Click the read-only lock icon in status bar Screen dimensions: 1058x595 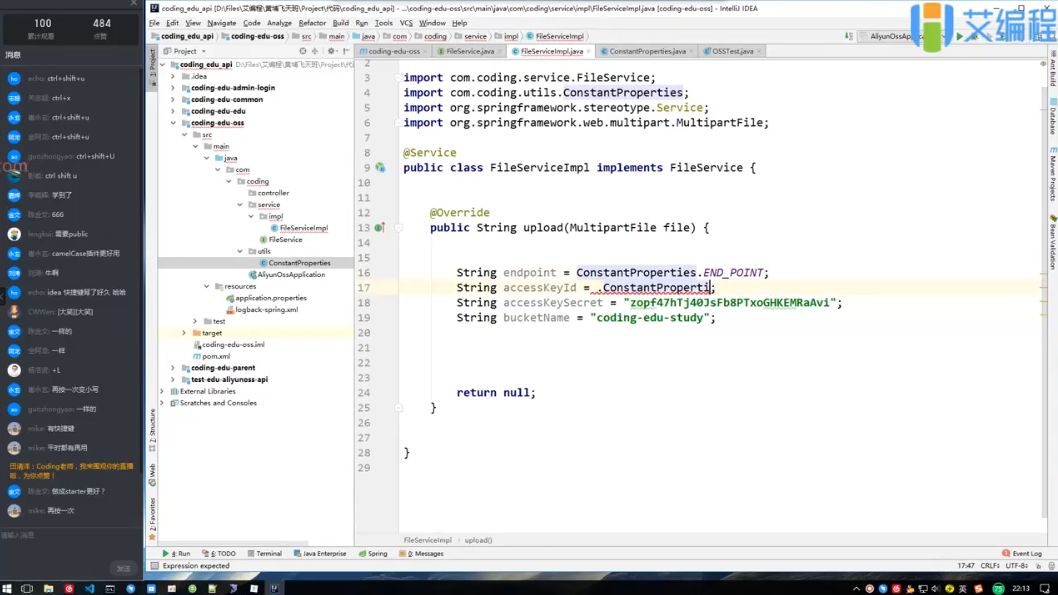pos(1038,566)
